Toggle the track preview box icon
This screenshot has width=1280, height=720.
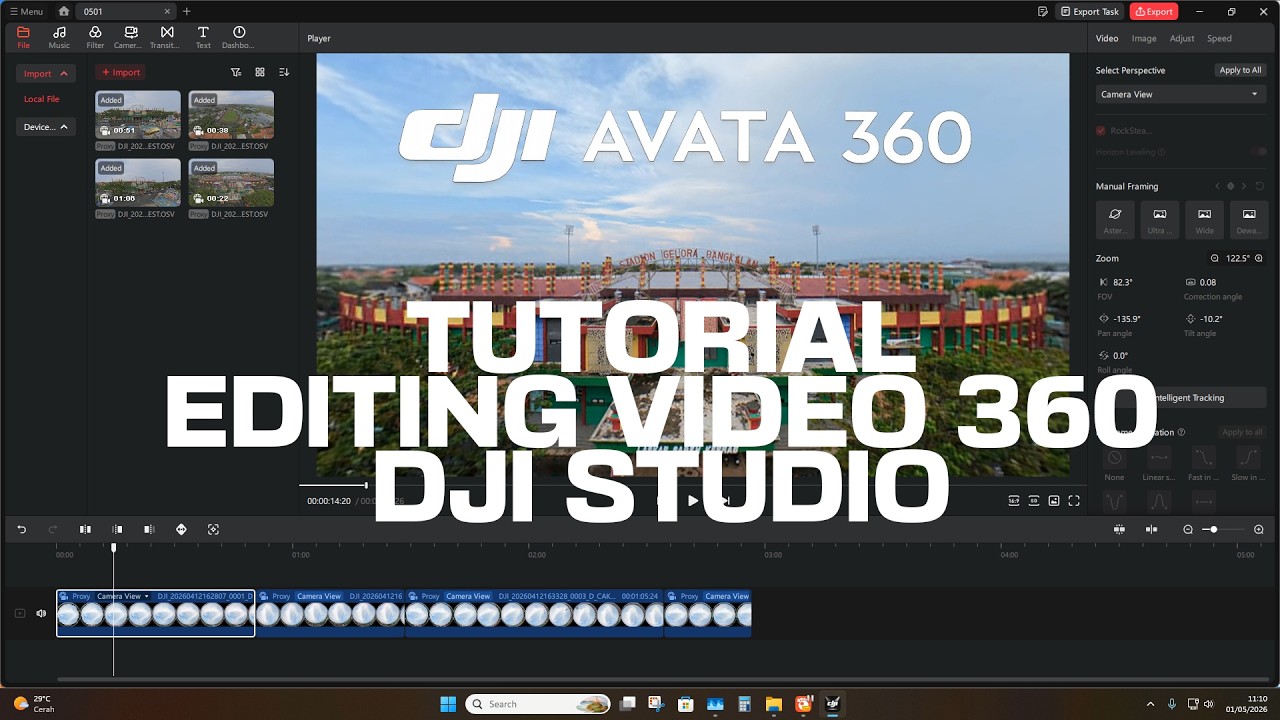[x=19, y=613]
